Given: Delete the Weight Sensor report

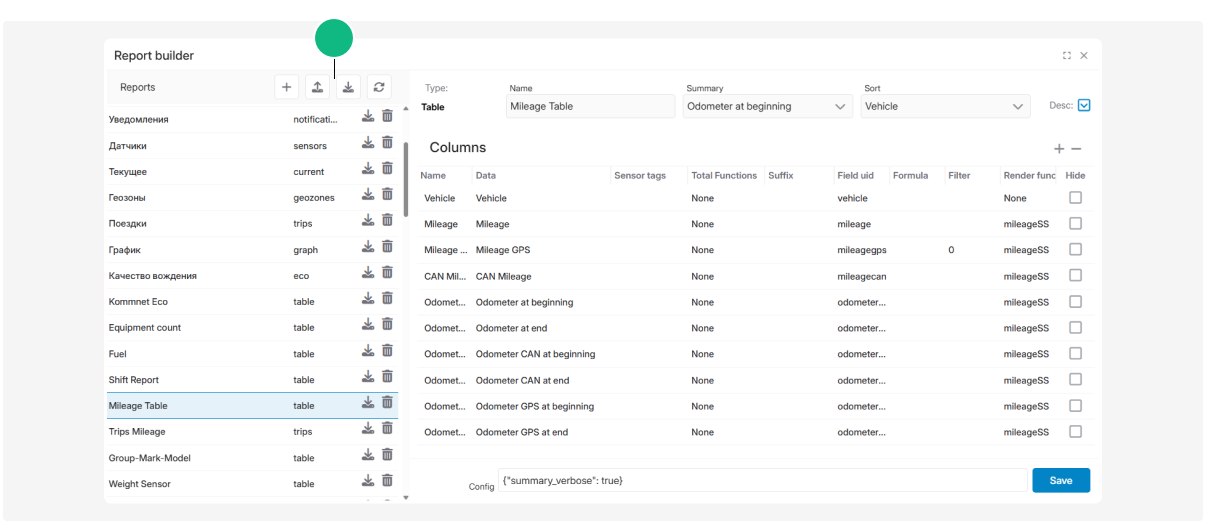Looking at the screenshot, I should [x=387, y=480].
